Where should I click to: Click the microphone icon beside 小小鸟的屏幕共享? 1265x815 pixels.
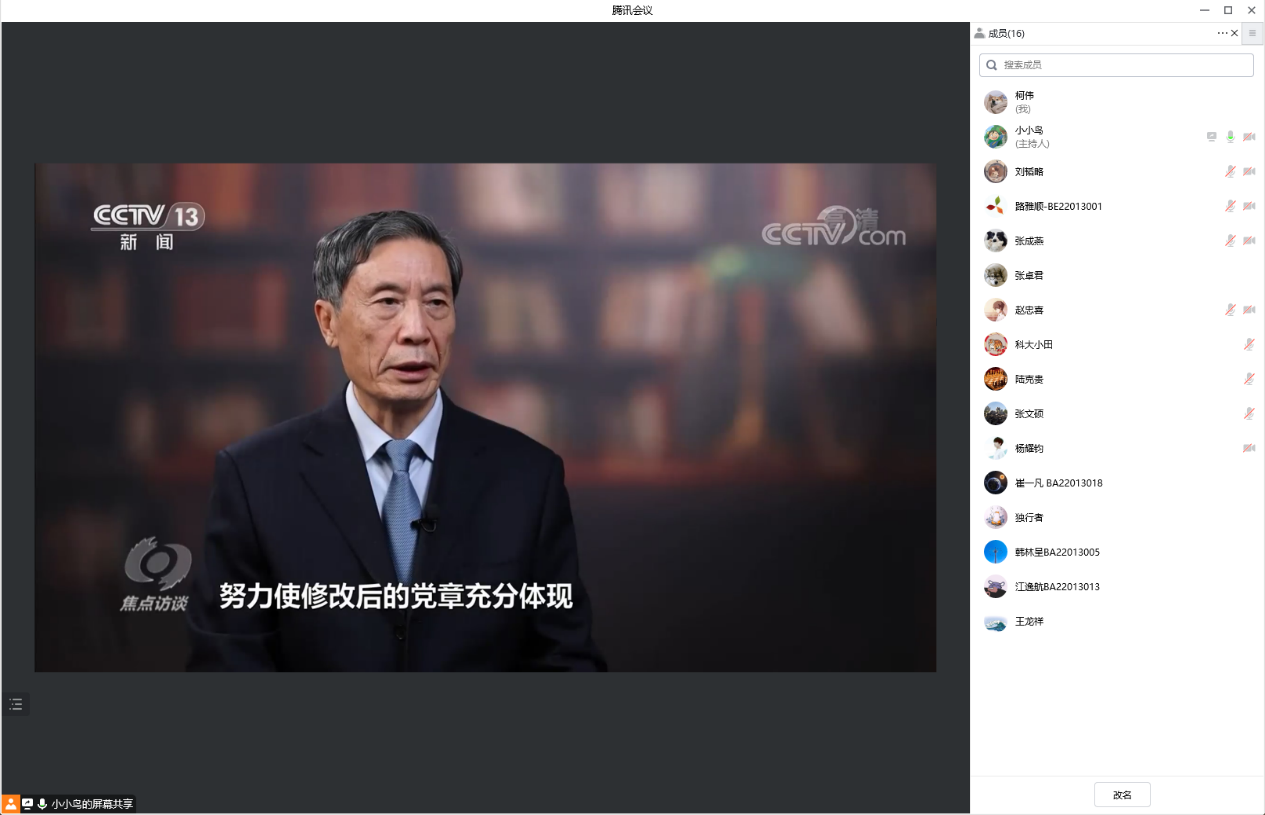point(42,804)
